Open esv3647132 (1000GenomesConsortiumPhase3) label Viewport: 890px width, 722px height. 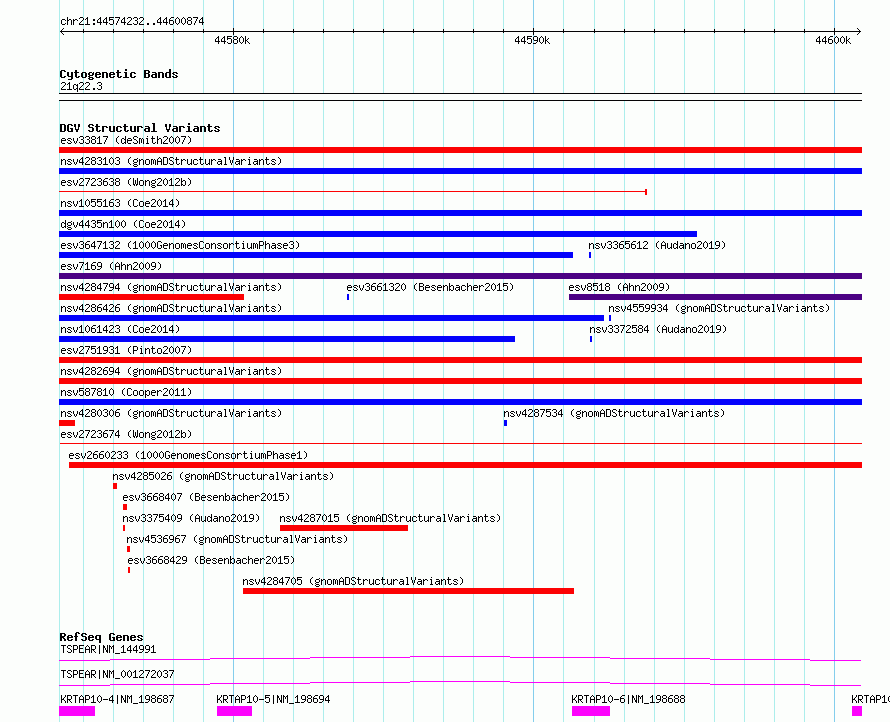(x=180, y=245)
